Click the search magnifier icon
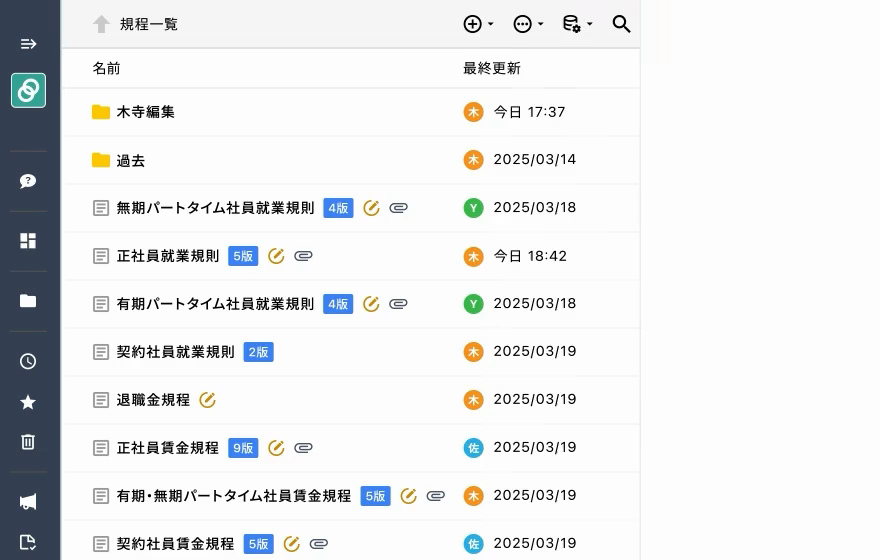880x560 pixels. click(x=621, y=24)
